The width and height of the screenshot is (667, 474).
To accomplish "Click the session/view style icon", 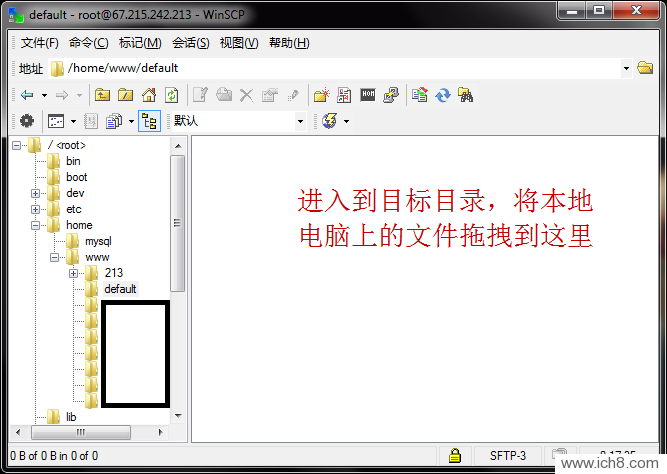I will coord(56,121).
